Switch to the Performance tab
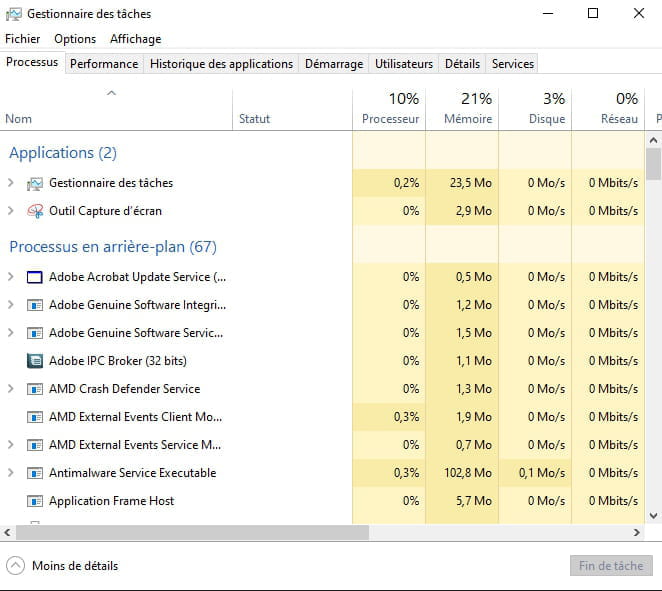 click(104, 64)
